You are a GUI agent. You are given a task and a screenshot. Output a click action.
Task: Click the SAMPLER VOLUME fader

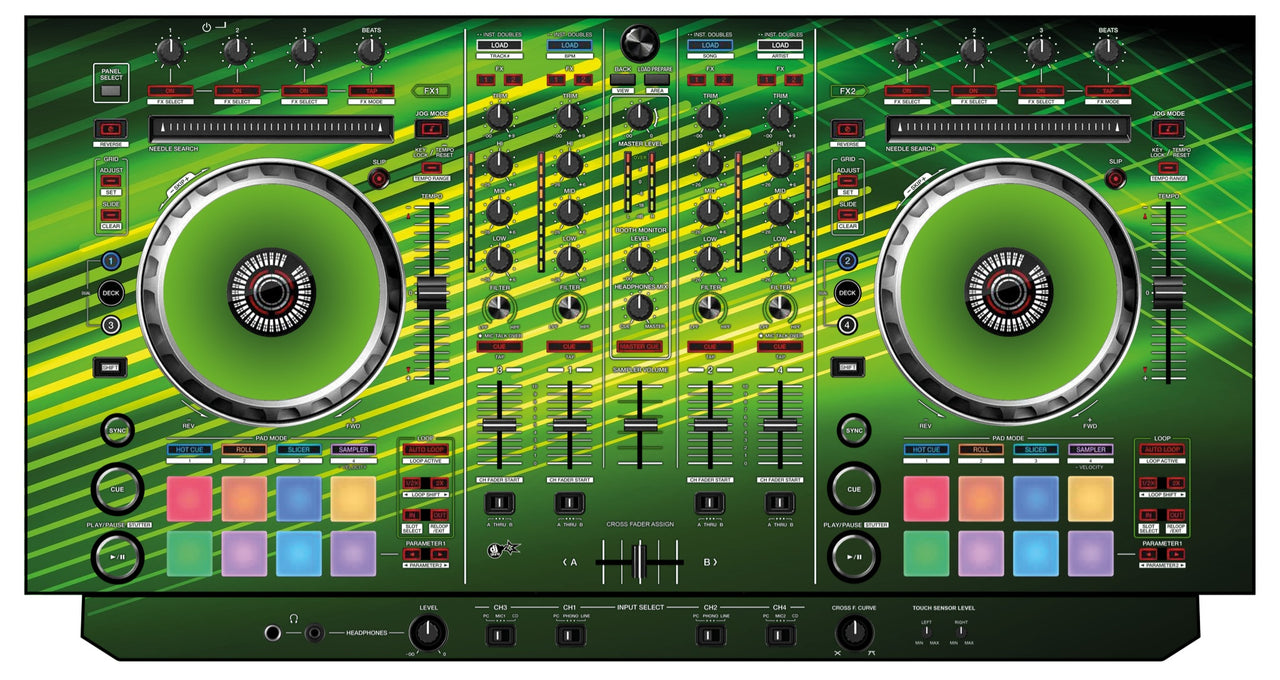click(640, 423)
